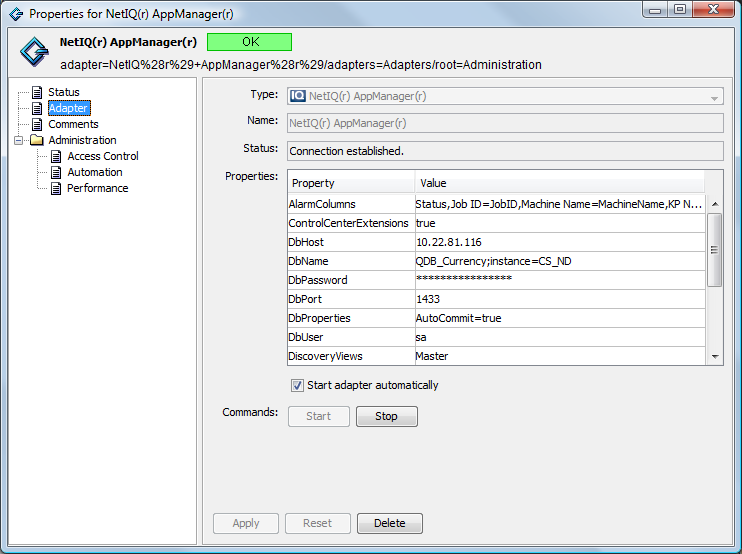The width and height of the screenshot is (742, 554).
Task: Click the Status field showing Connection established
Action: pyautogui.click(x=505, y=151)
